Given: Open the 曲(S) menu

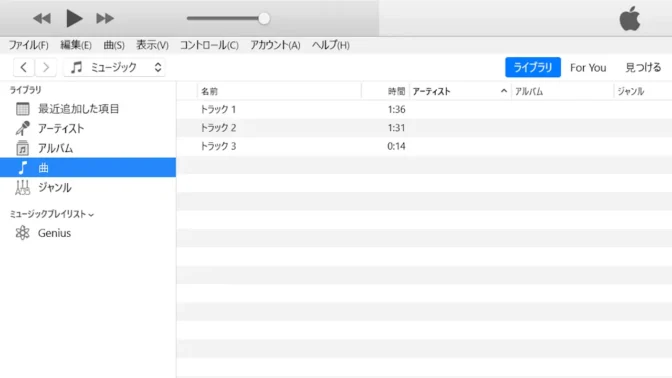Looking at the screenshot, I should (114, 45).
